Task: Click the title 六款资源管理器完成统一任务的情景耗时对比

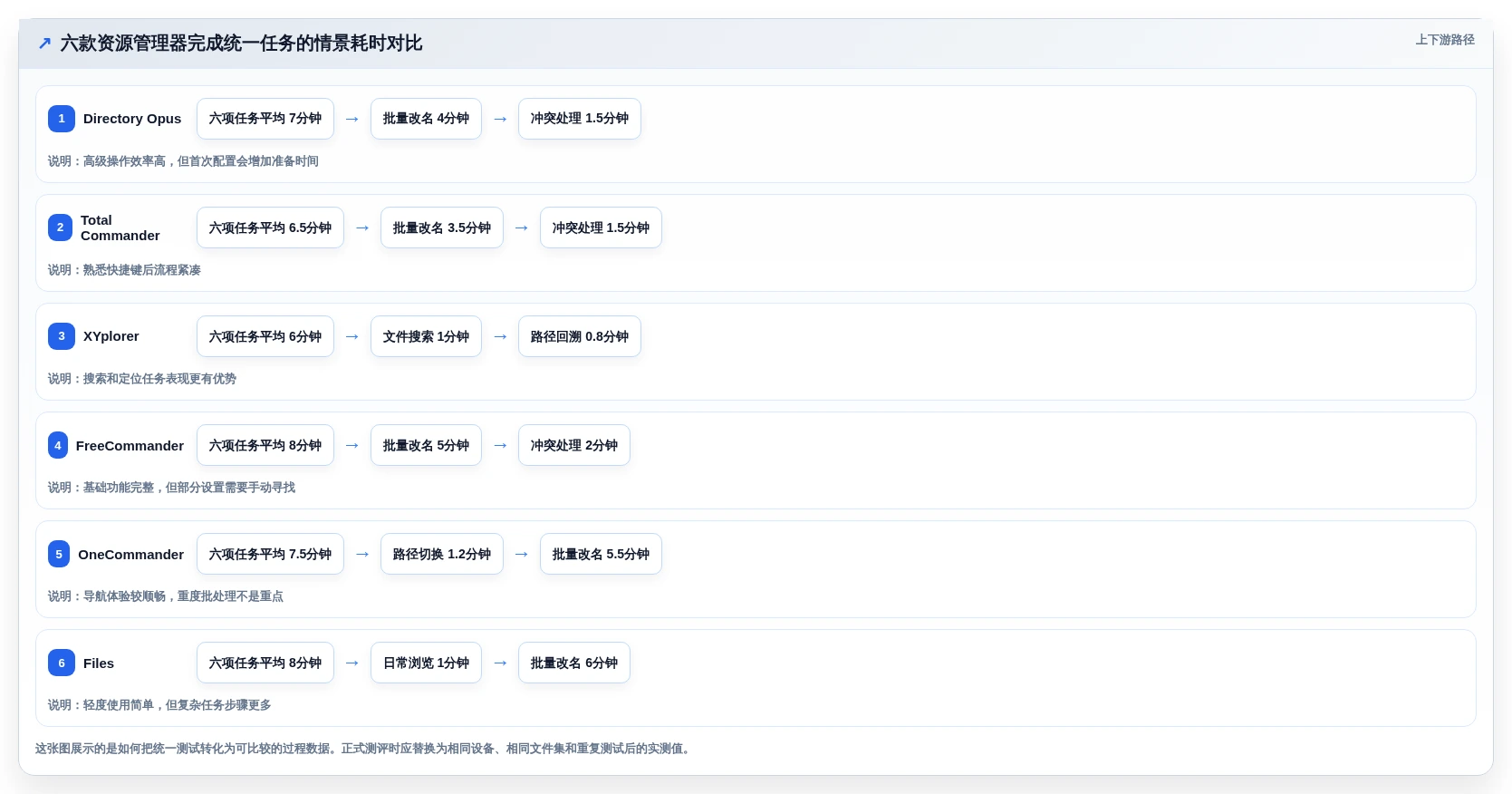Action: coord(241,44)
